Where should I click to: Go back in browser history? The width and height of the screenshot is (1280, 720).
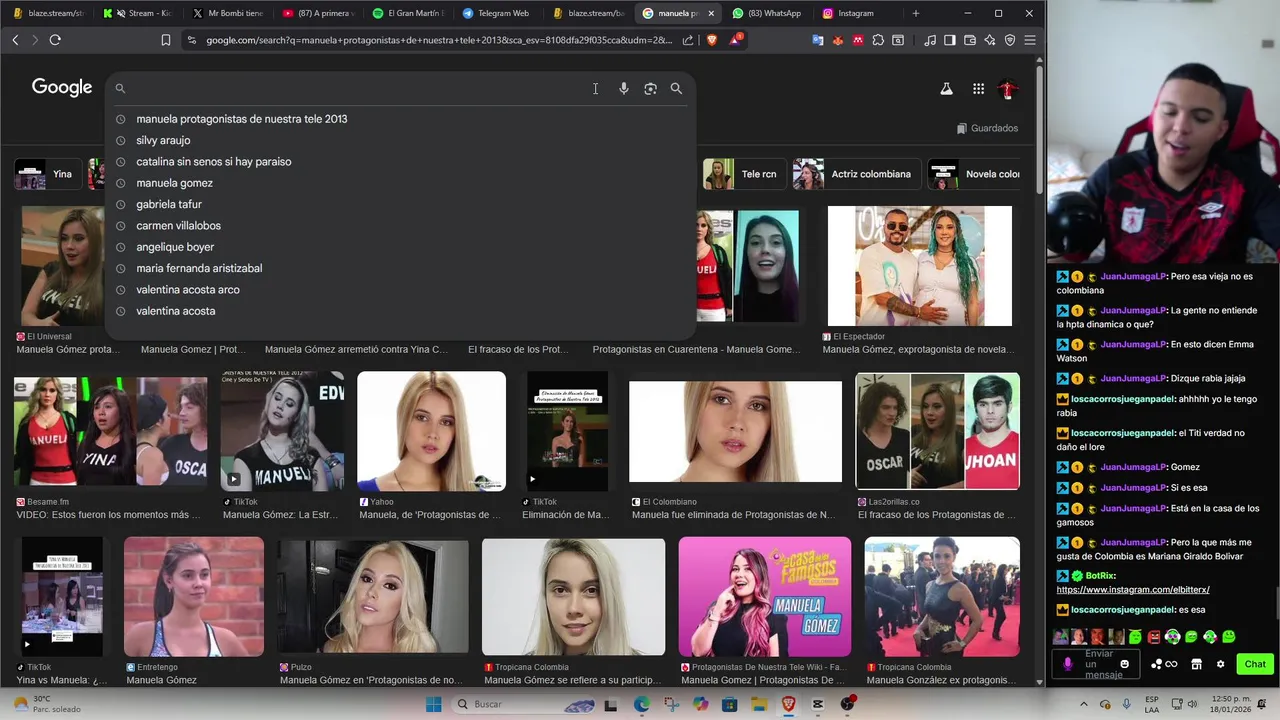coord(15,40)
